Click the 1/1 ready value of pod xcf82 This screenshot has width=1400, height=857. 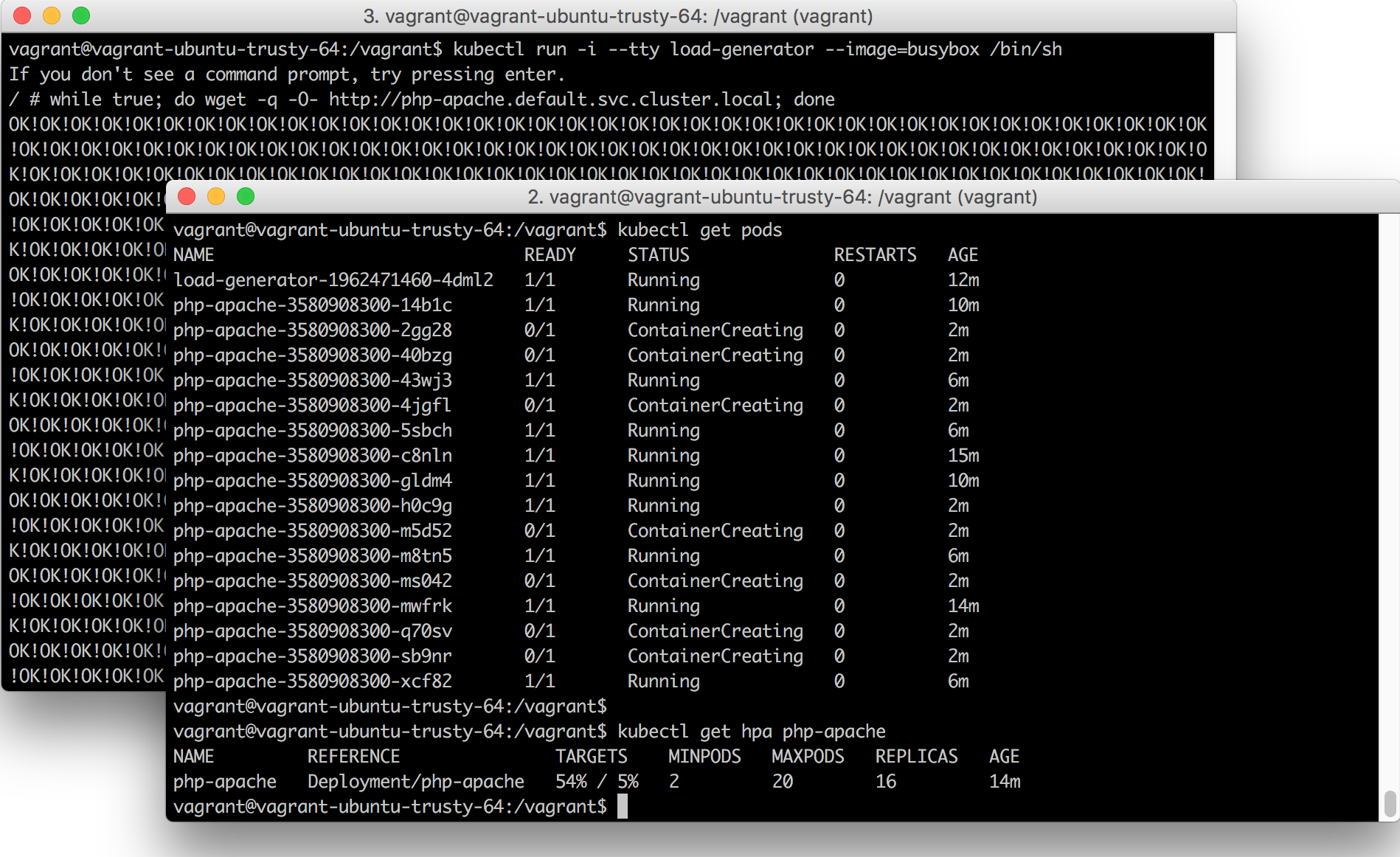540,681
